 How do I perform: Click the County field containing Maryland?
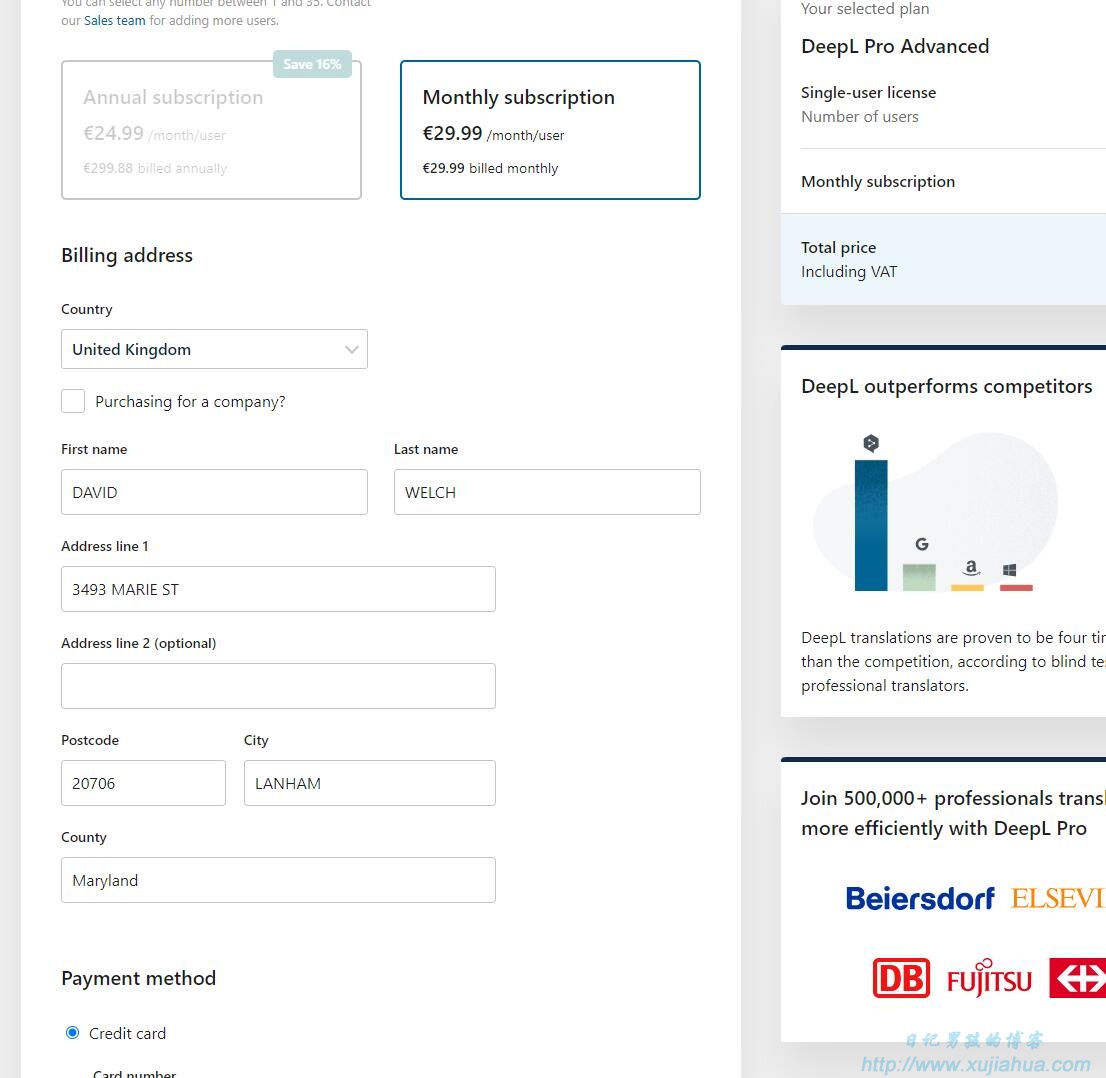point(279,880)
